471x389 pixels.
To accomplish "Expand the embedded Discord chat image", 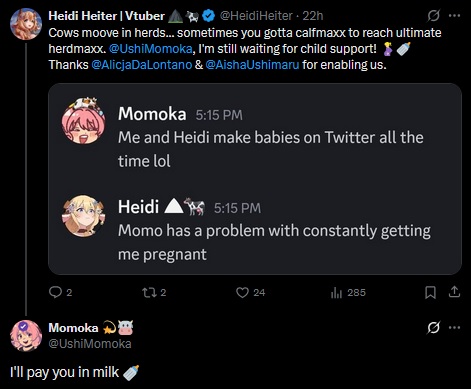I will coord(255,179).
